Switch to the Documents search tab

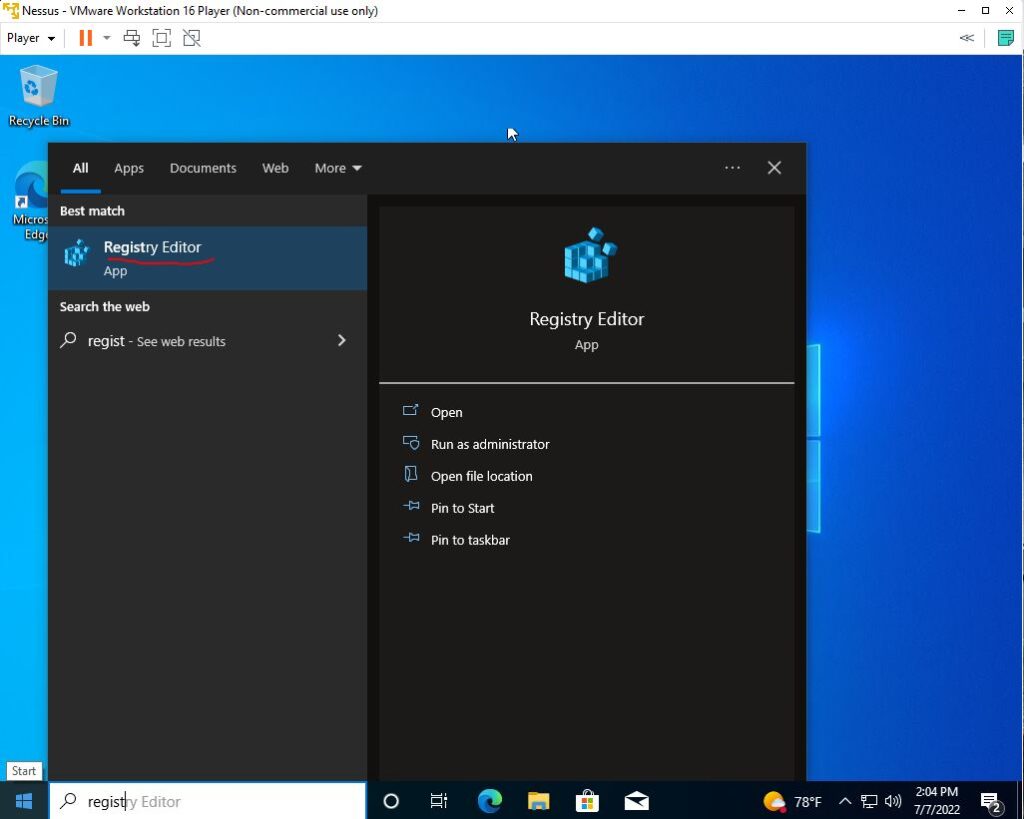click(203, 168)
